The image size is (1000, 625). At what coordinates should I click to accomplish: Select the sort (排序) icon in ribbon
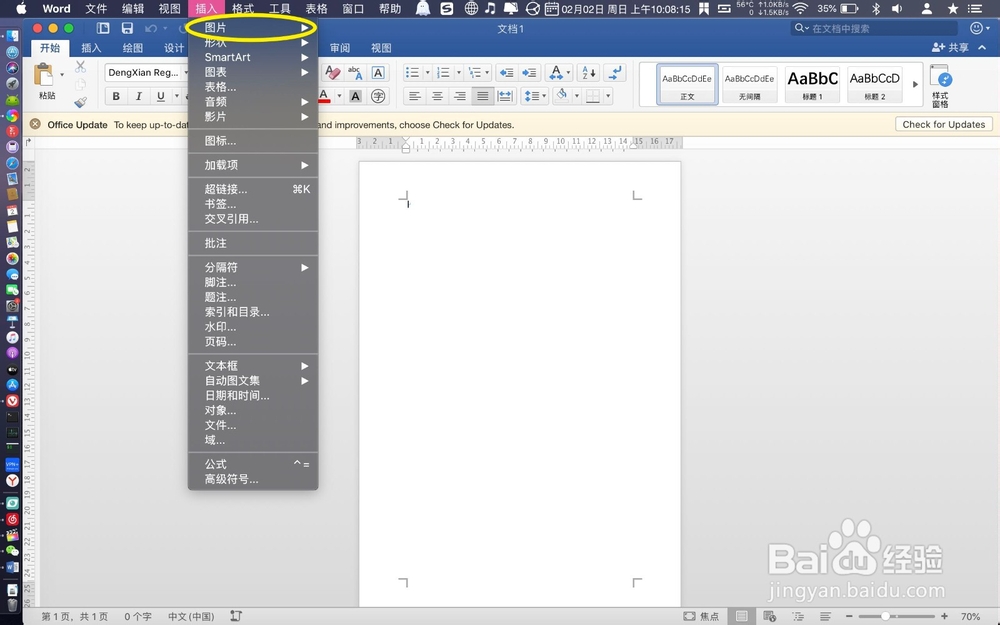588,73
